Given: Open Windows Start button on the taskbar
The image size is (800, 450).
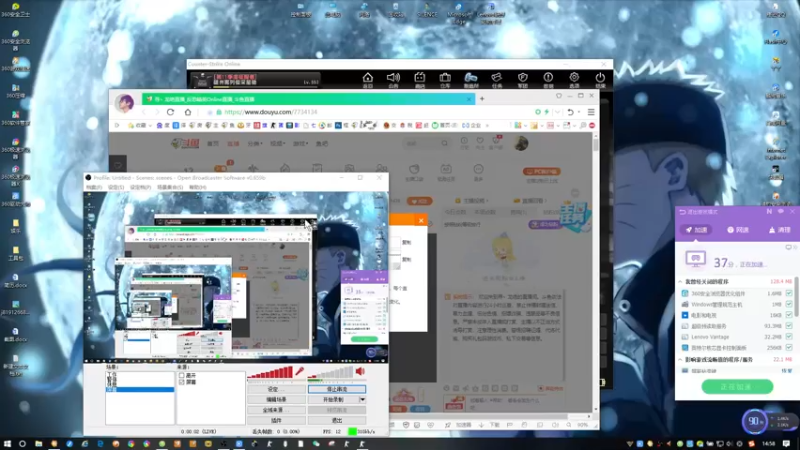Looking at the screenshot, I should [x=7, y=444].
